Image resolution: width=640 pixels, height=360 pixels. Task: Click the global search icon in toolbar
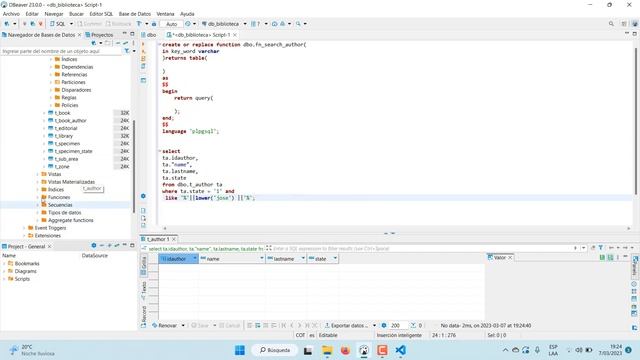click(x=611, y=24)
